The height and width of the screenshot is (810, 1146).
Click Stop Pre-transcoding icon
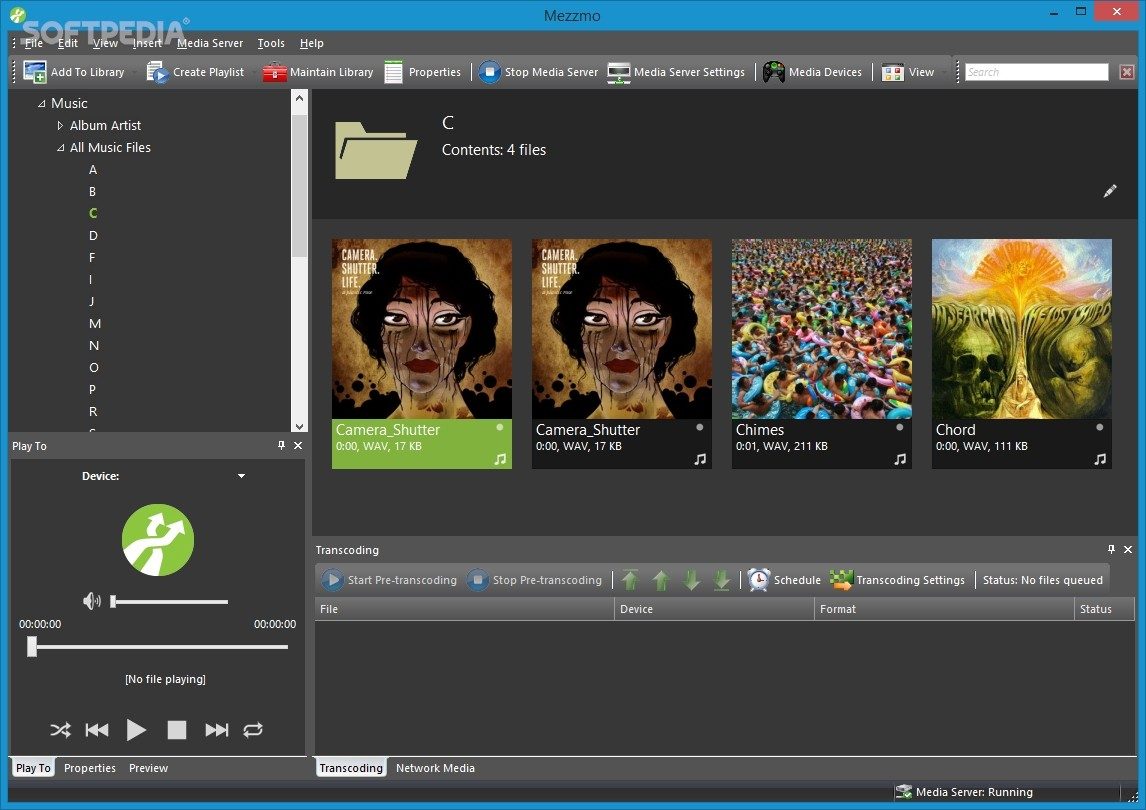[x=477, y=580]
